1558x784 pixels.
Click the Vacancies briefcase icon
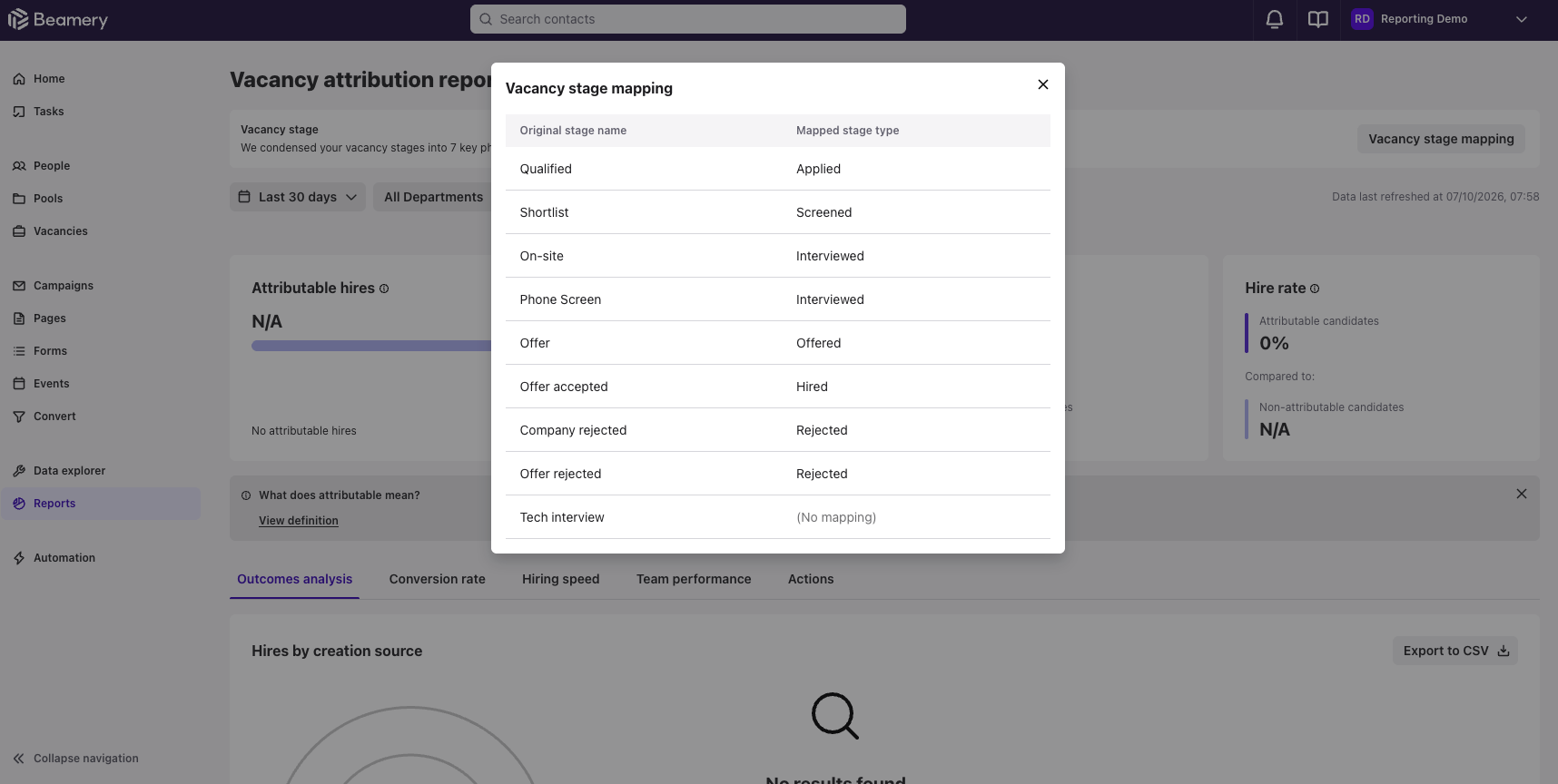point(19,231)
